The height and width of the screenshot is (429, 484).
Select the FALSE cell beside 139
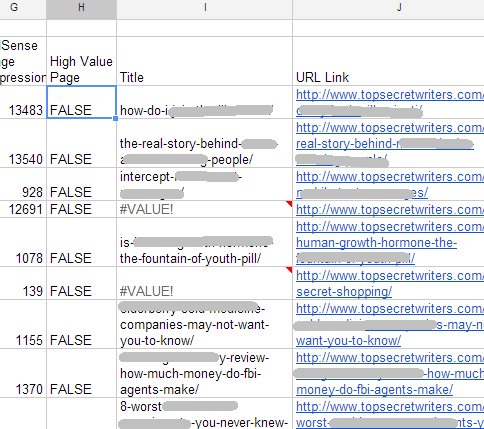tap(81, 283)
